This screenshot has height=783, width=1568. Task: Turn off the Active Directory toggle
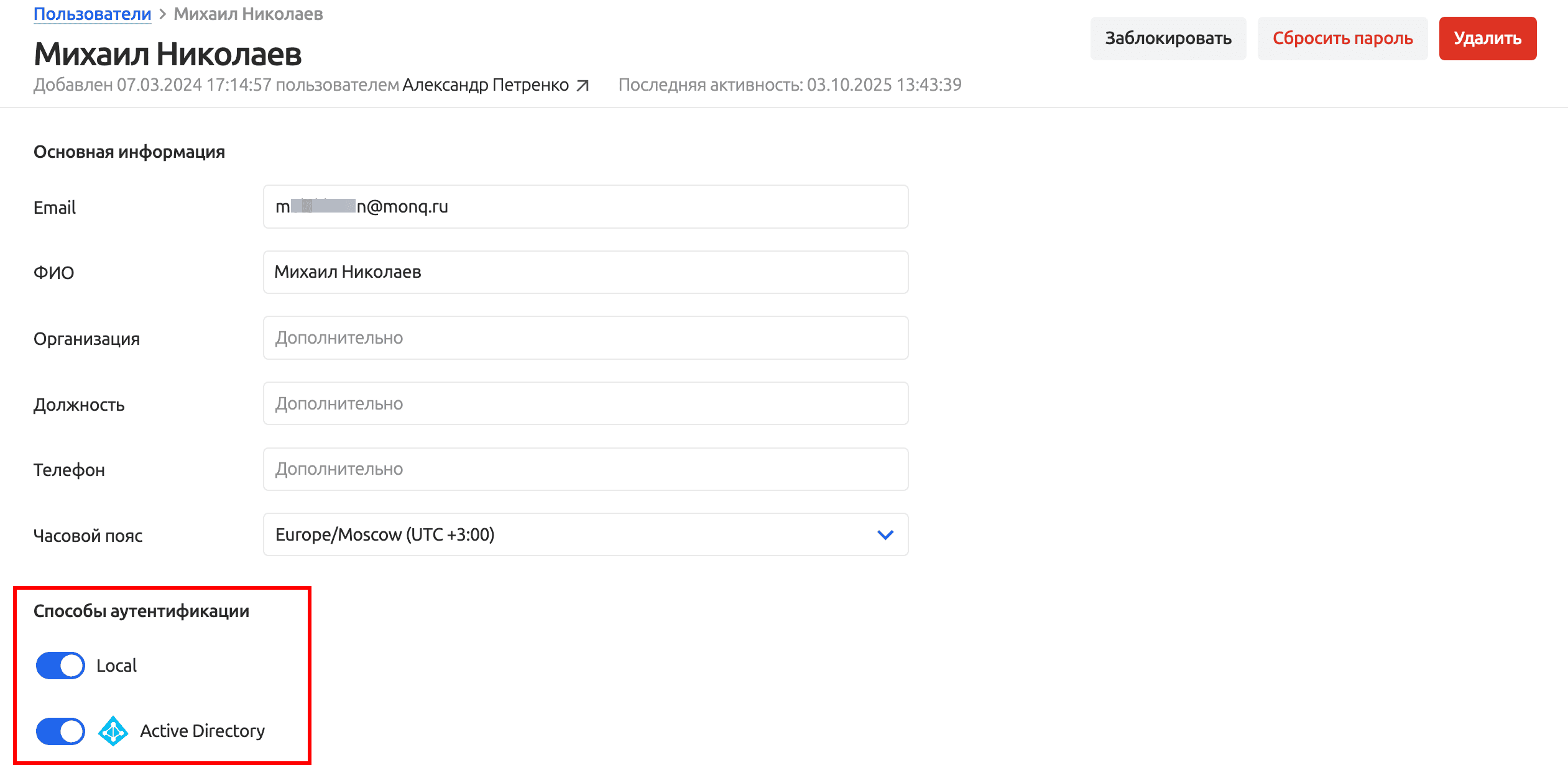tap(60, 731)
